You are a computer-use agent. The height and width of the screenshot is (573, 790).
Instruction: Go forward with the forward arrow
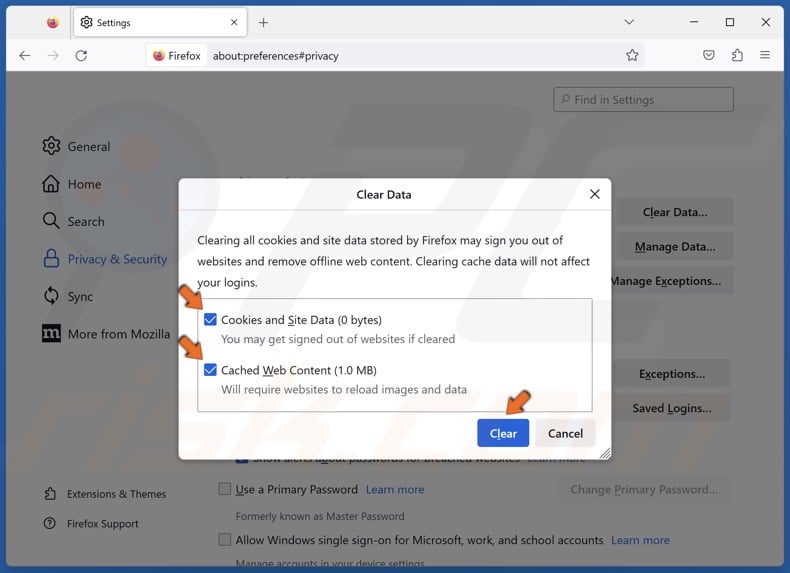point(53,55)
